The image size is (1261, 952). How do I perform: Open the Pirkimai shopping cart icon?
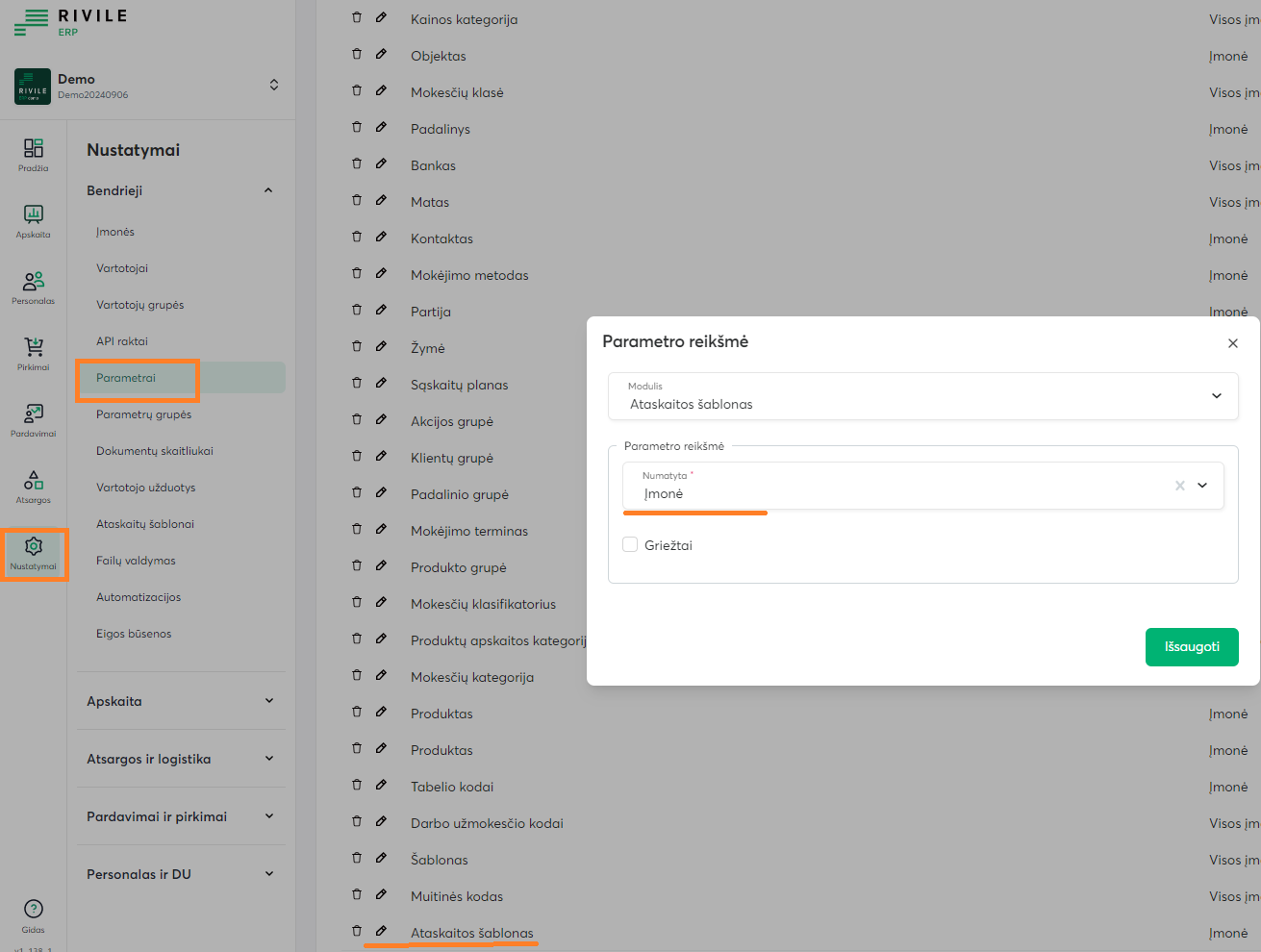pyautogui.click(x=33, y=353)
